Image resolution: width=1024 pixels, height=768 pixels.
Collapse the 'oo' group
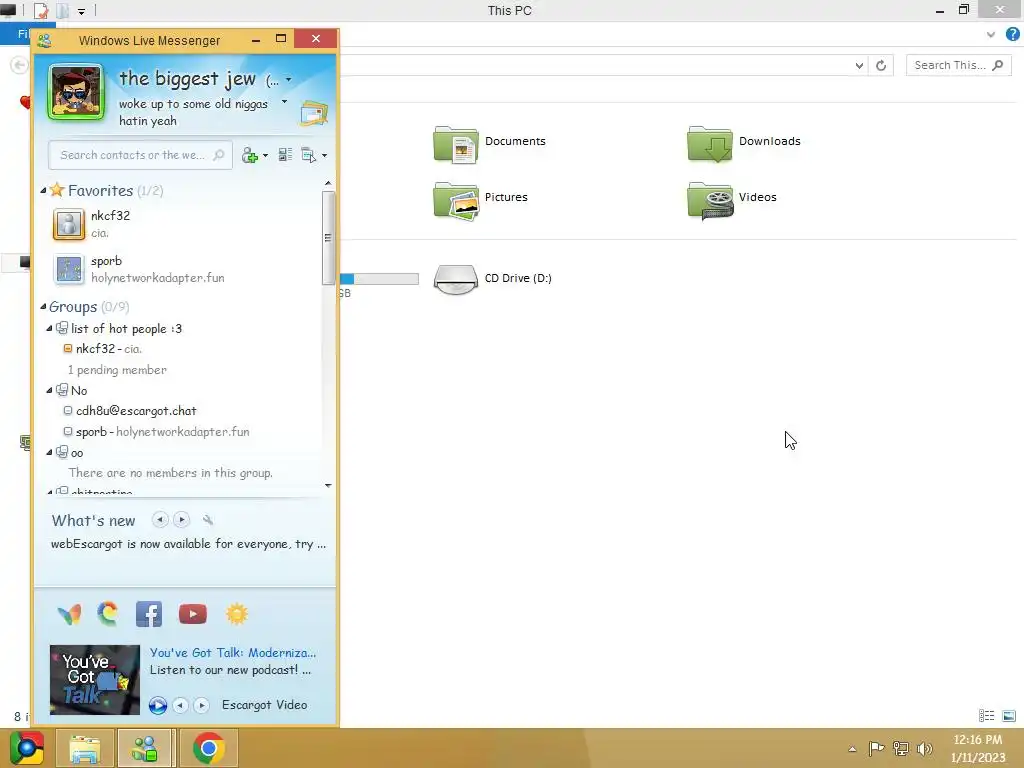(x=49, y=452)
